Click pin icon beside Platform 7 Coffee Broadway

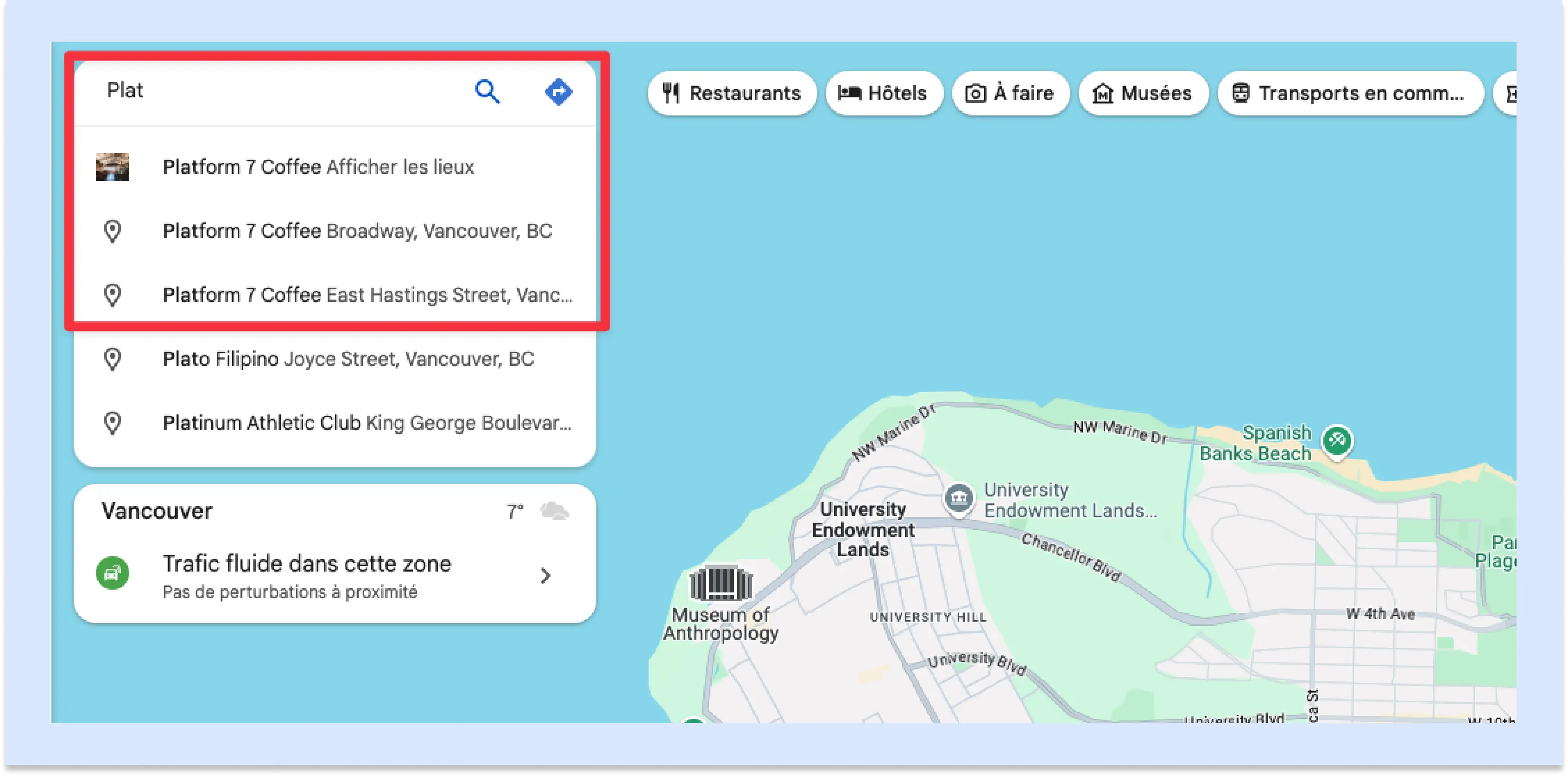click(x=113, y=231)
